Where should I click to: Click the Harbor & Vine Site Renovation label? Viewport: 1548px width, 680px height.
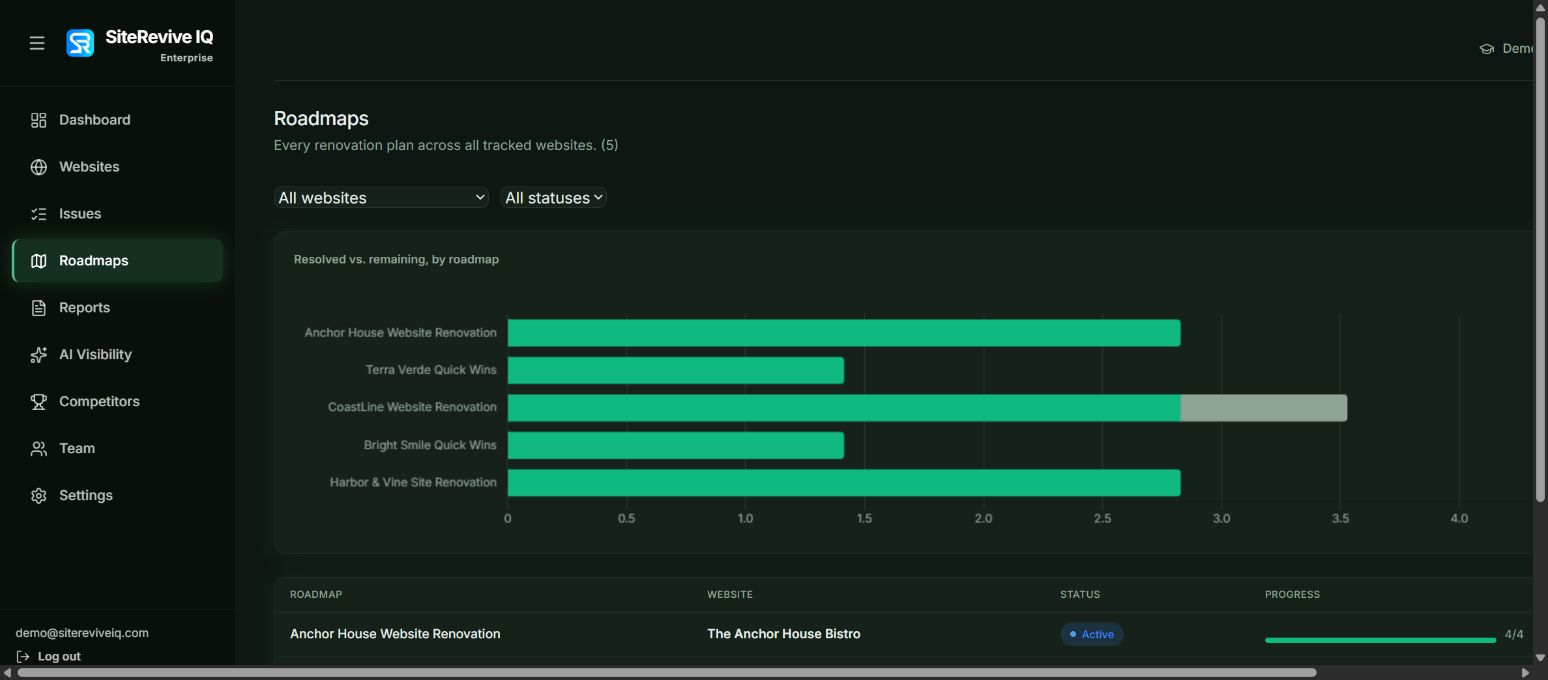[413, 482]
